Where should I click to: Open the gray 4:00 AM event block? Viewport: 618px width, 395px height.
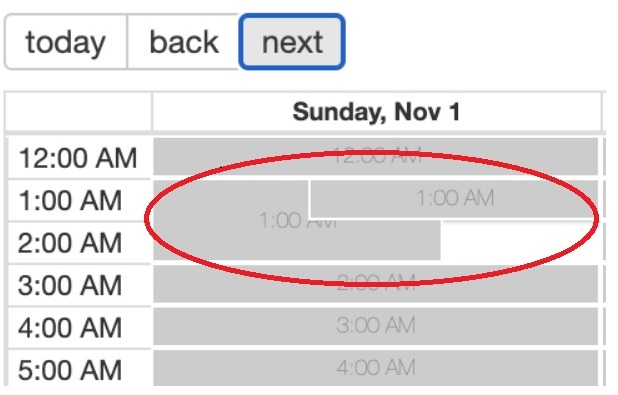coord(376,368)
